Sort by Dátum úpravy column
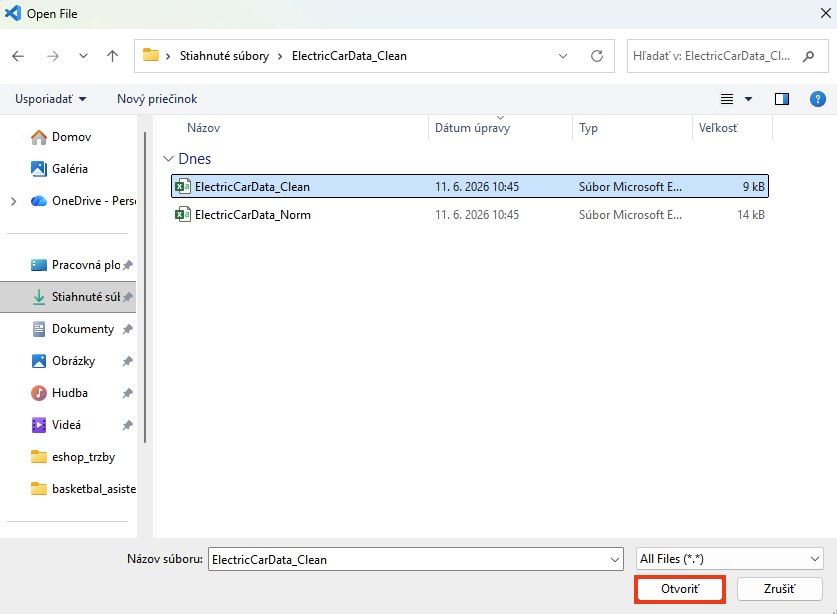 click(472, 128)
